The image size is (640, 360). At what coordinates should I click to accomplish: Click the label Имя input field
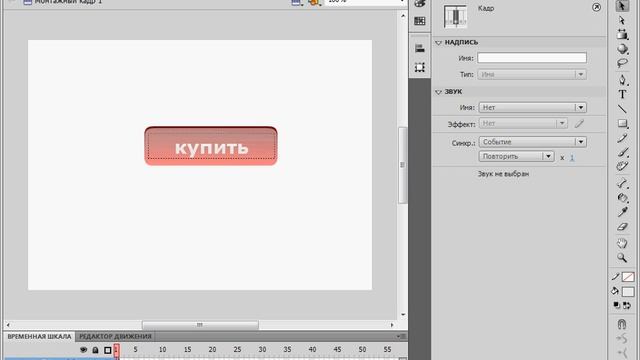532,58
